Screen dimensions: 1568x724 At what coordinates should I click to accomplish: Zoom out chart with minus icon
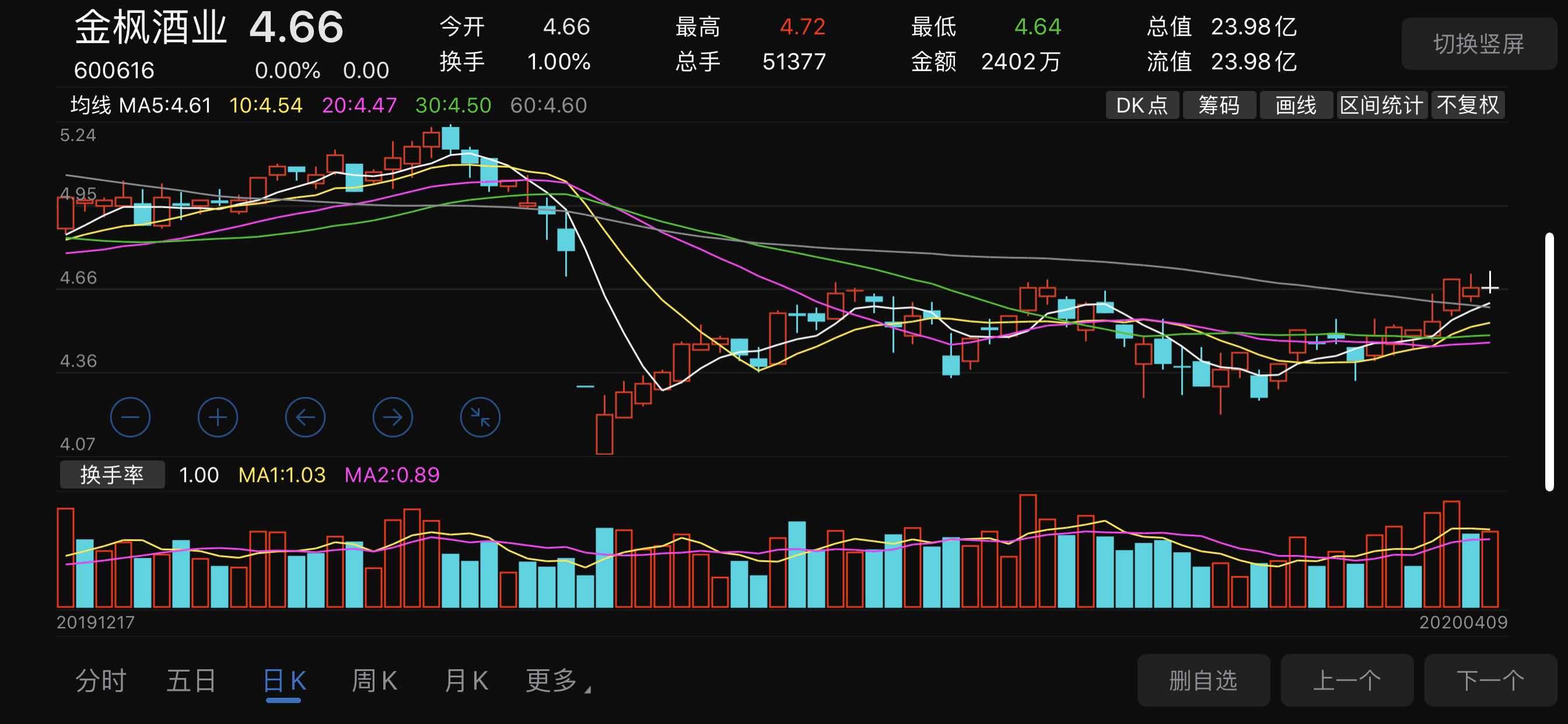[130, 417]
